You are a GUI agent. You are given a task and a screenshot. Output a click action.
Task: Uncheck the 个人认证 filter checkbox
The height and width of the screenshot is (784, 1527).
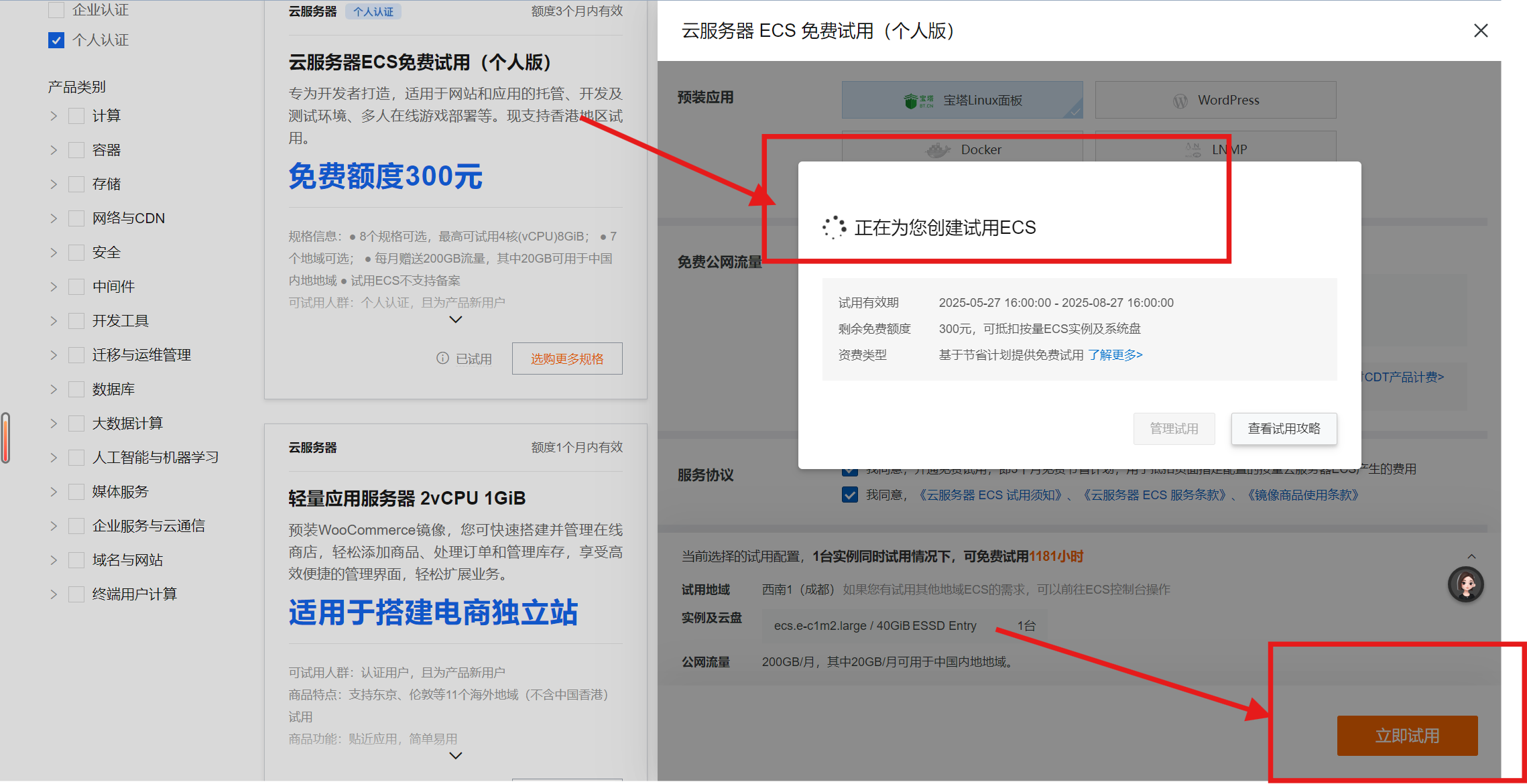pyautogui.click(x=56, y=40)
